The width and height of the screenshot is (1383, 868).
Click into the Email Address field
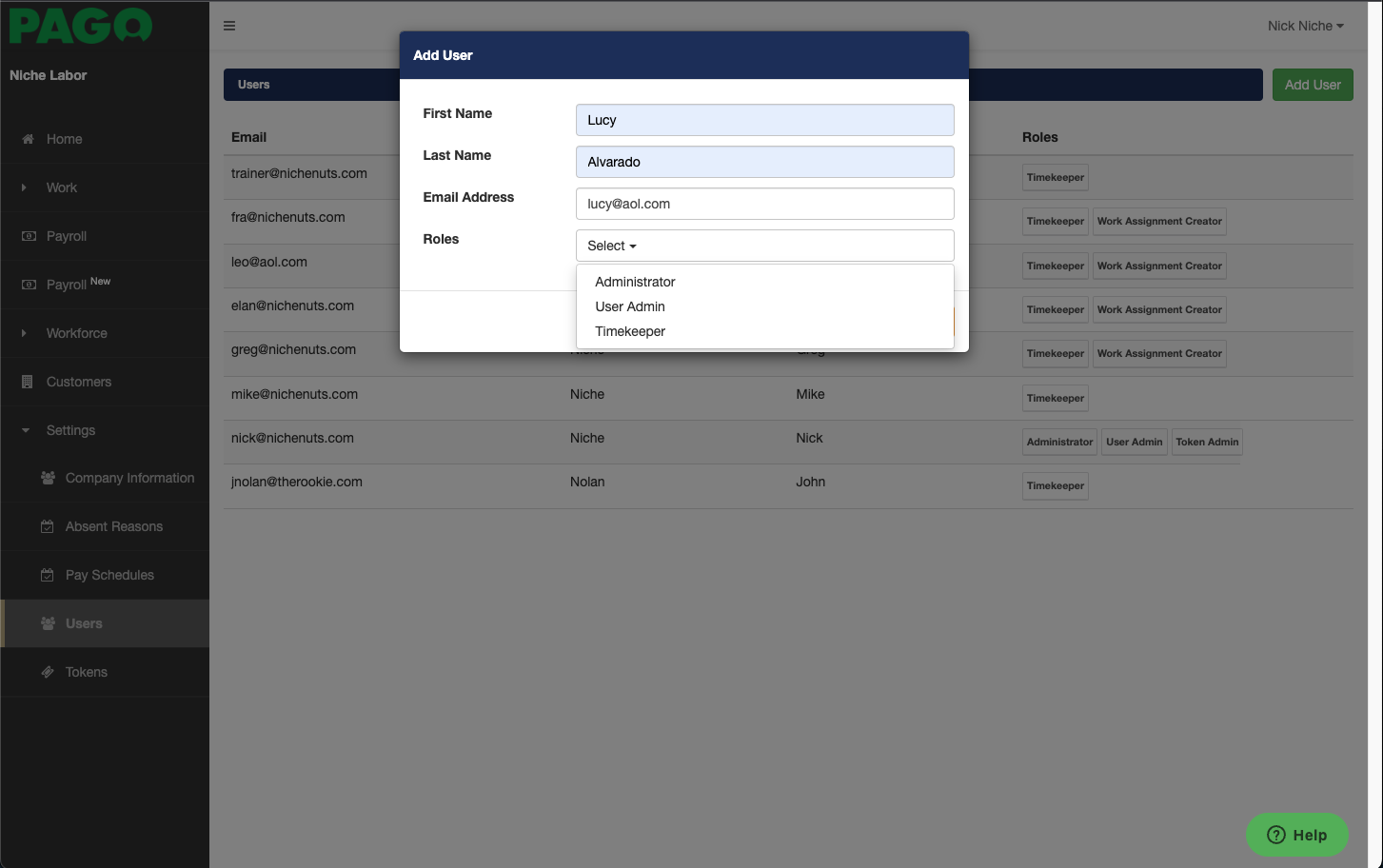pyautogui.click(x=764, y=204)
